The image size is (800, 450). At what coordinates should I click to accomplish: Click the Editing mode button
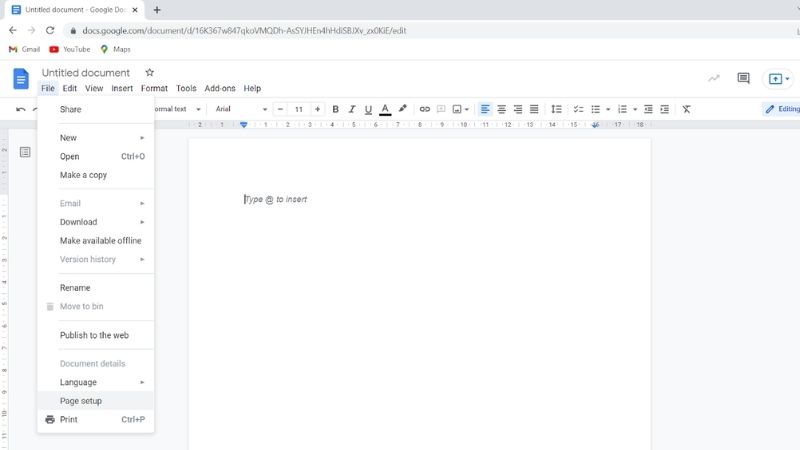[781, 109]
